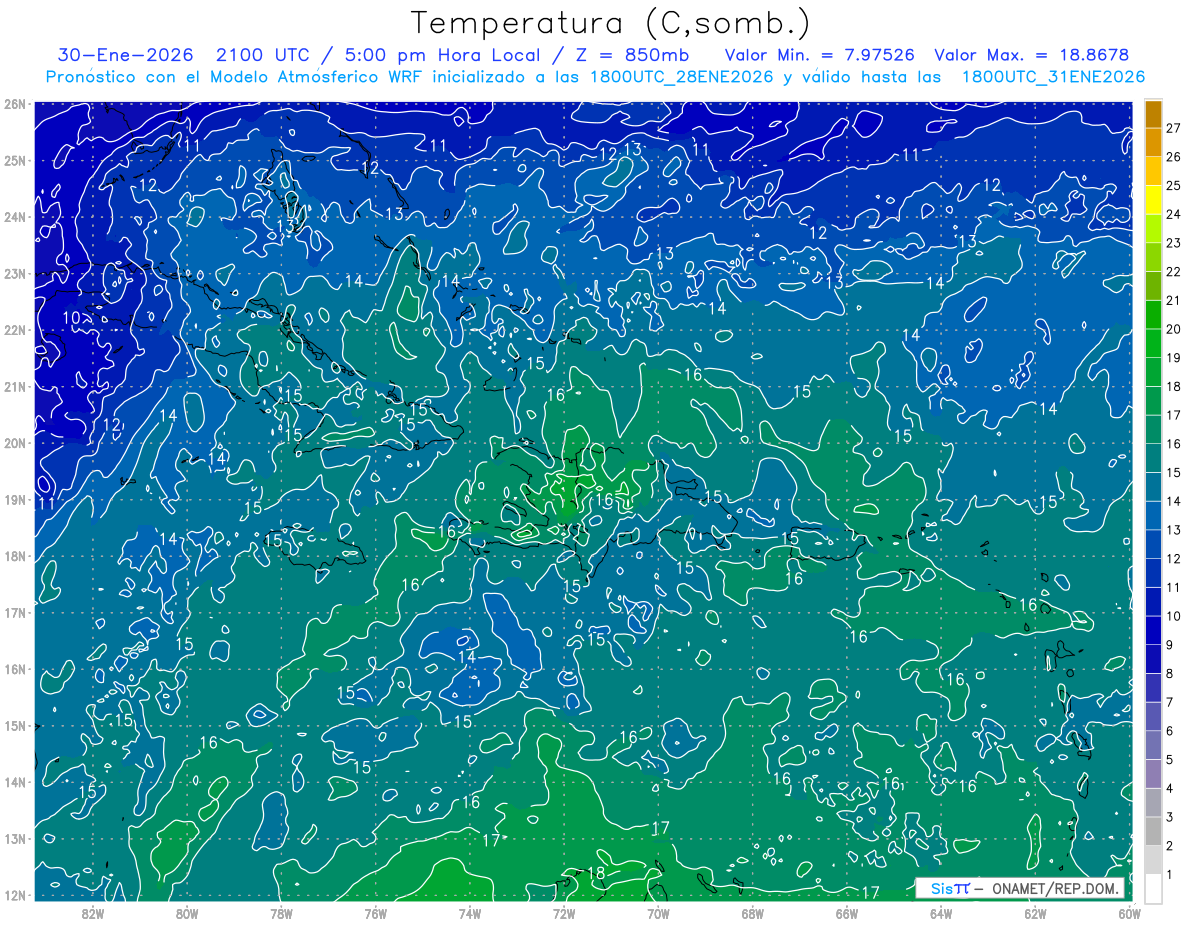This screenshot has width=1200, height=927.
Task: Click the '14N' latitude axis label
Action: tap(15, 782)
